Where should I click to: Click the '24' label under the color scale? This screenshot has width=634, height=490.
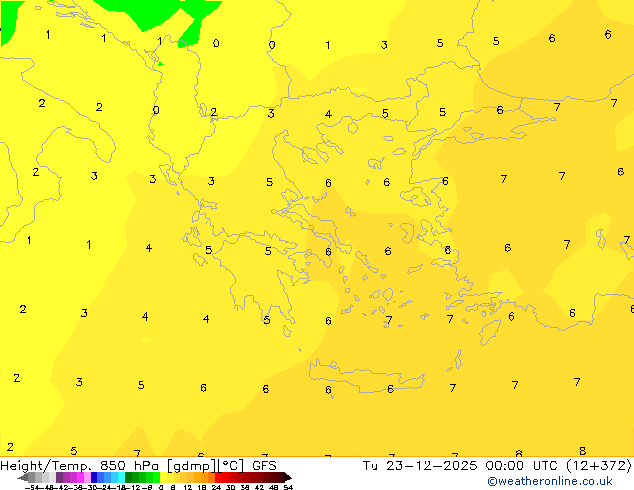pyautogui.click(x=216, y=488)
